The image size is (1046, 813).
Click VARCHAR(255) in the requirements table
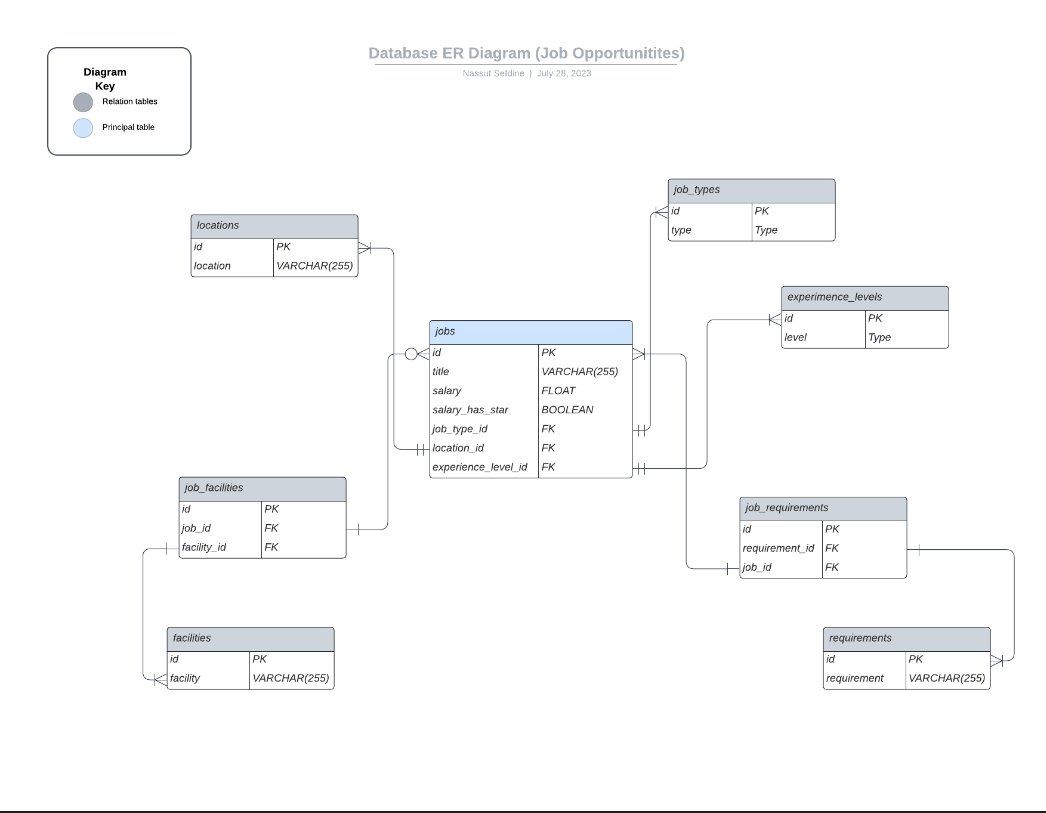click(947, 678)
